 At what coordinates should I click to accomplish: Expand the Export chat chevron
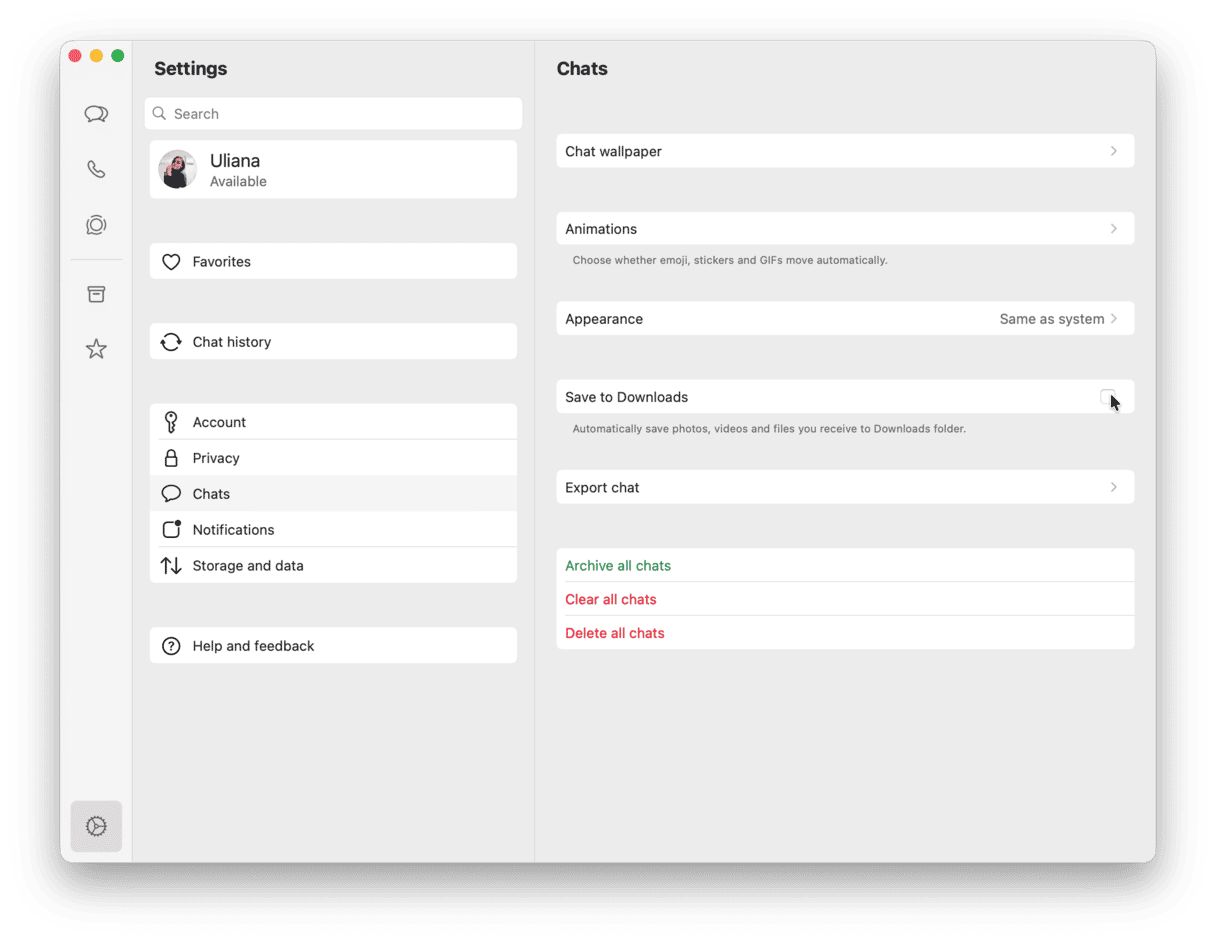[x=1113, y=487]
